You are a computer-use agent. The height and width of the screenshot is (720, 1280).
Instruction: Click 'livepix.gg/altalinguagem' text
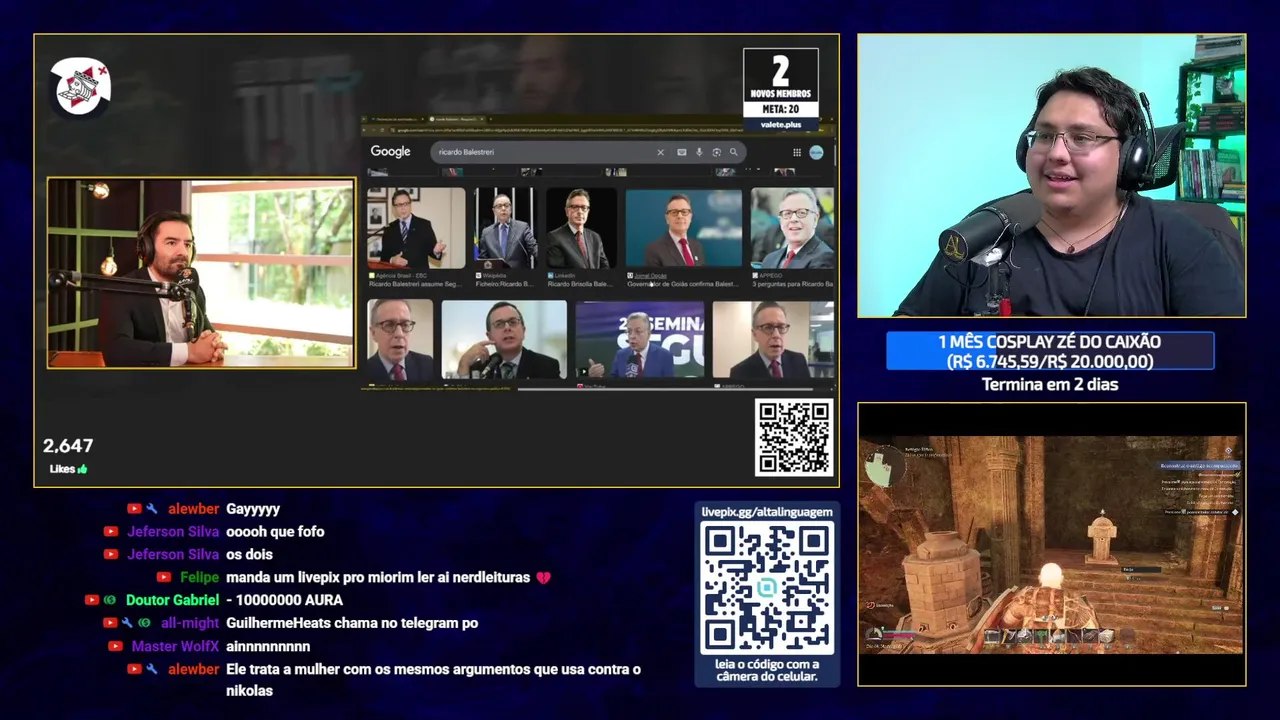767,512
